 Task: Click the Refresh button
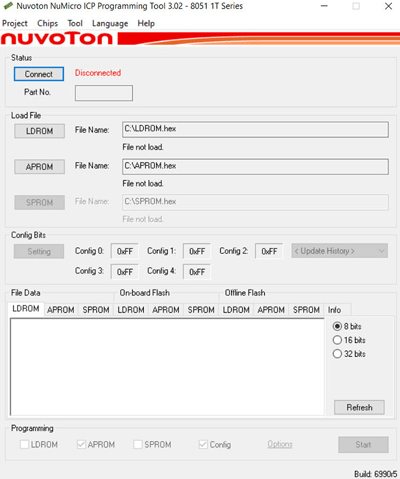click(x=359, y=407)
